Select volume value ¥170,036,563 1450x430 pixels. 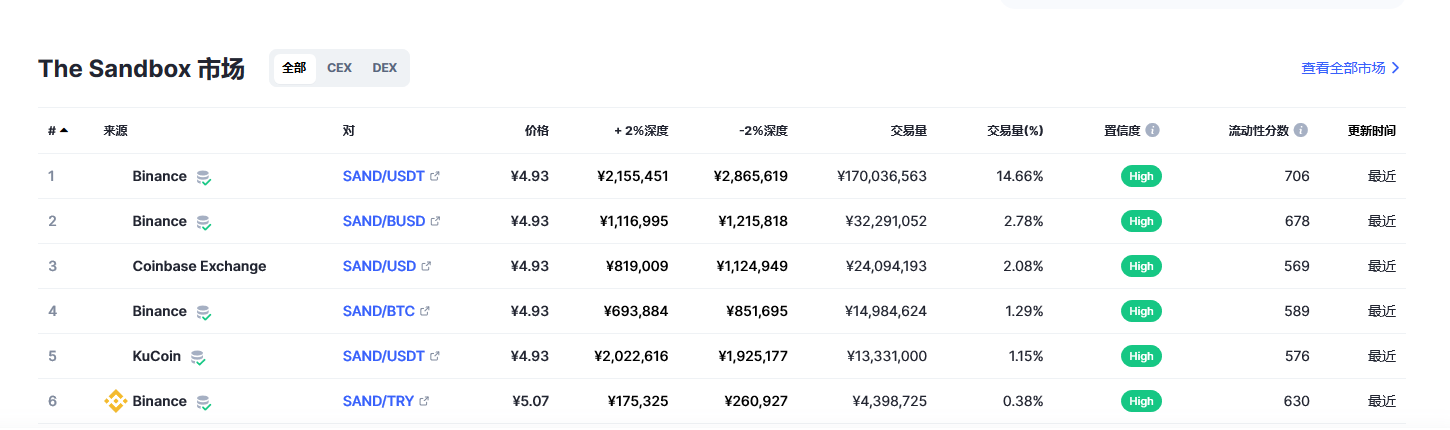click(882, 176)
